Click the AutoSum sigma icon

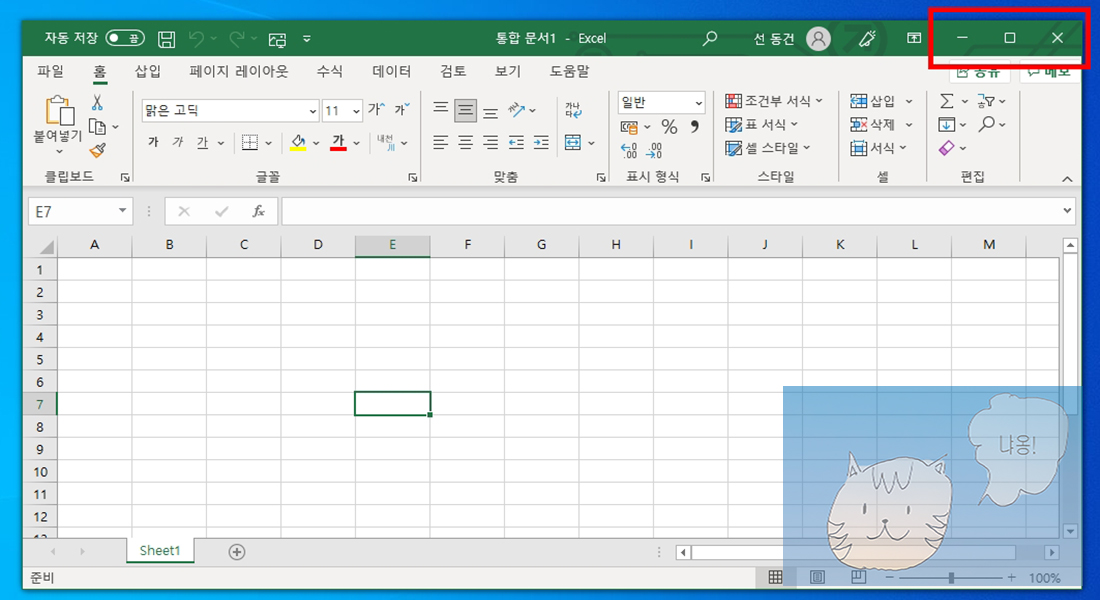click(x=946, y=102)
